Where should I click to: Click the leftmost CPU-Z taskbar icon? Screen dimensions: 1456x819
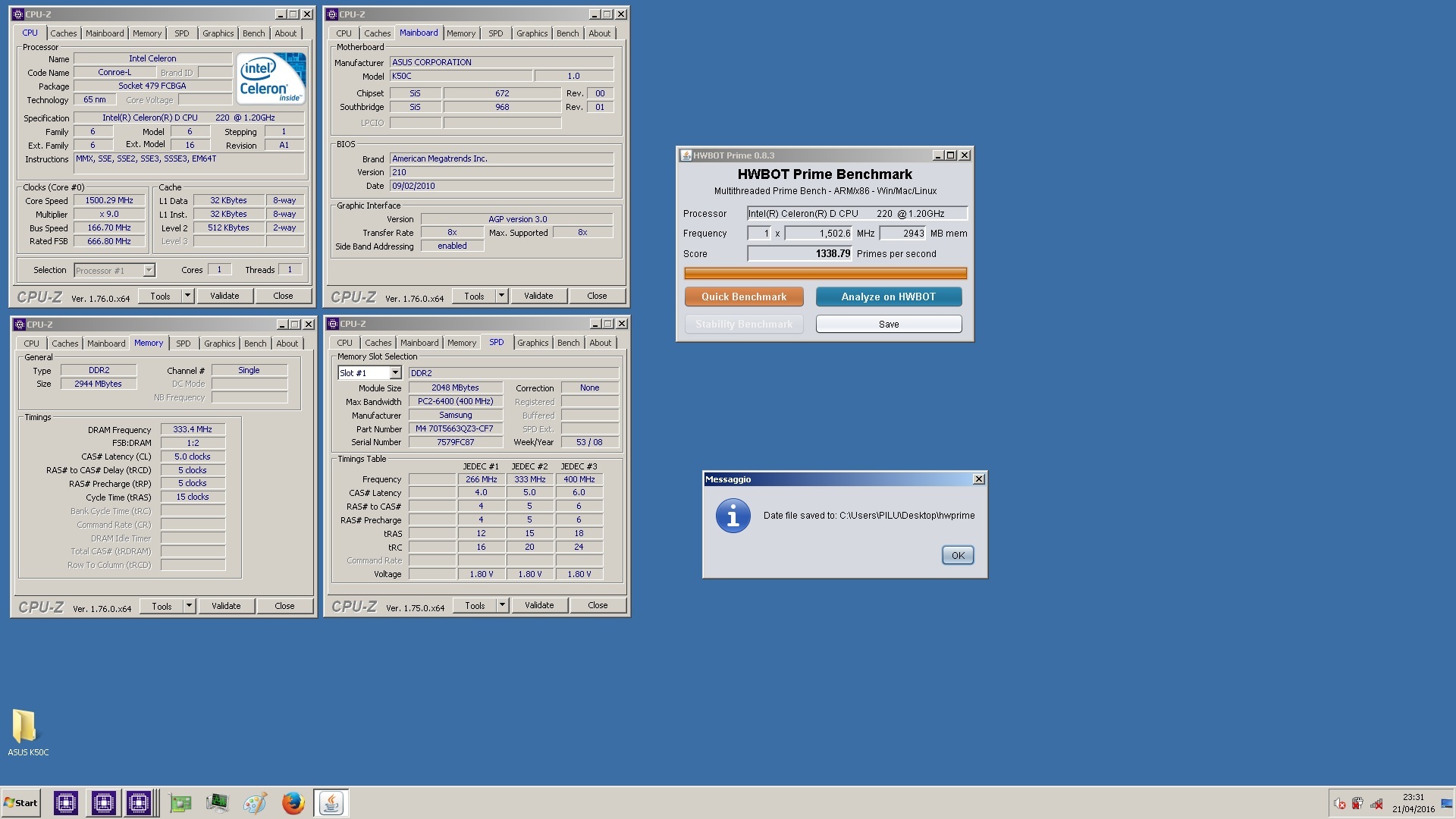pos(66,802)
